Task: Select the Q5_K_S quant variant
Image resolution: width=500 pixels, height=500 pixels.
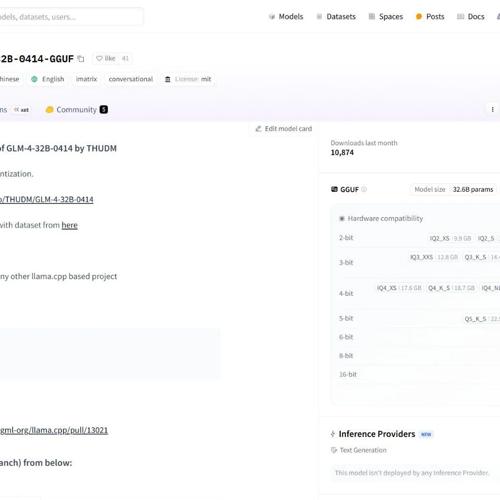Action: [x=481, y=319]
